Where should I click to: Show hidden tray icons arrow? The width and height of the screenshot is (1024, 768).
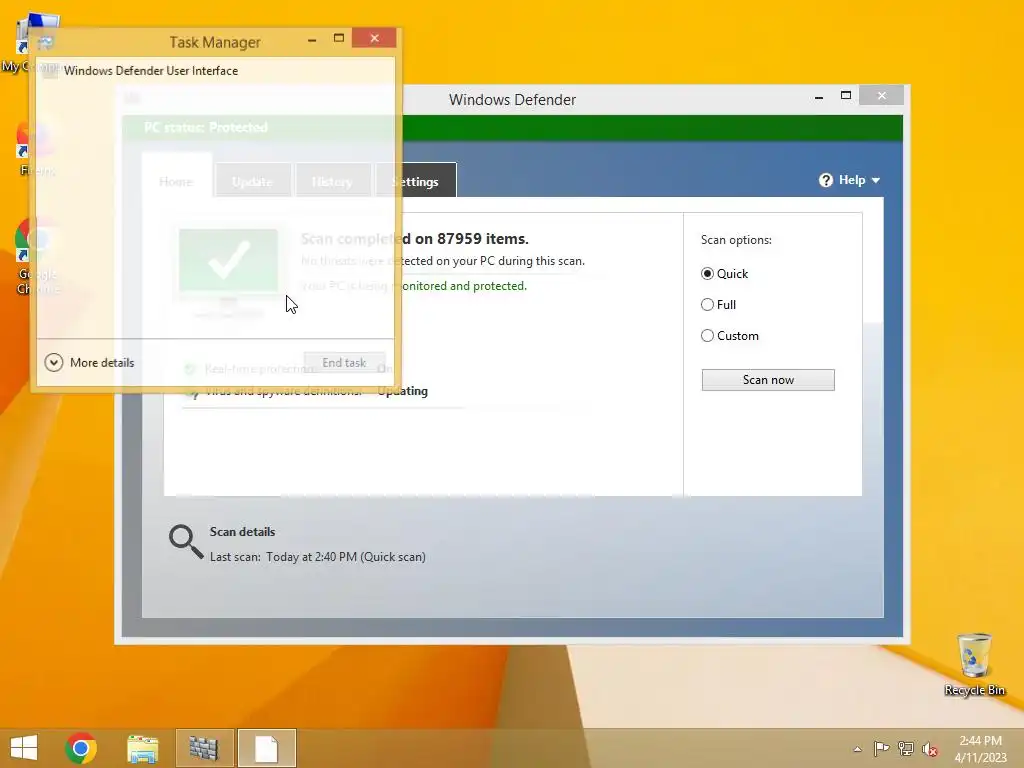857,749
